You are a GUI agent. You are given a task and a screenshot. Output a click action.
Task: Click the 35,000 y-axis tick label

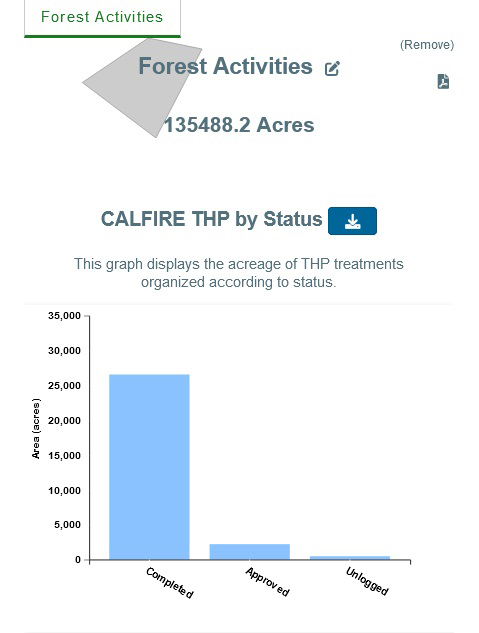(65, 316)
